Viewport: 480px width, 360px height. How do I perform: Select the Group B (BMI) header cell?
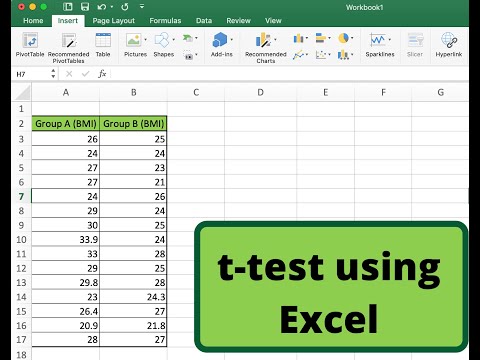pyautogui.click(x=133, y=124)
